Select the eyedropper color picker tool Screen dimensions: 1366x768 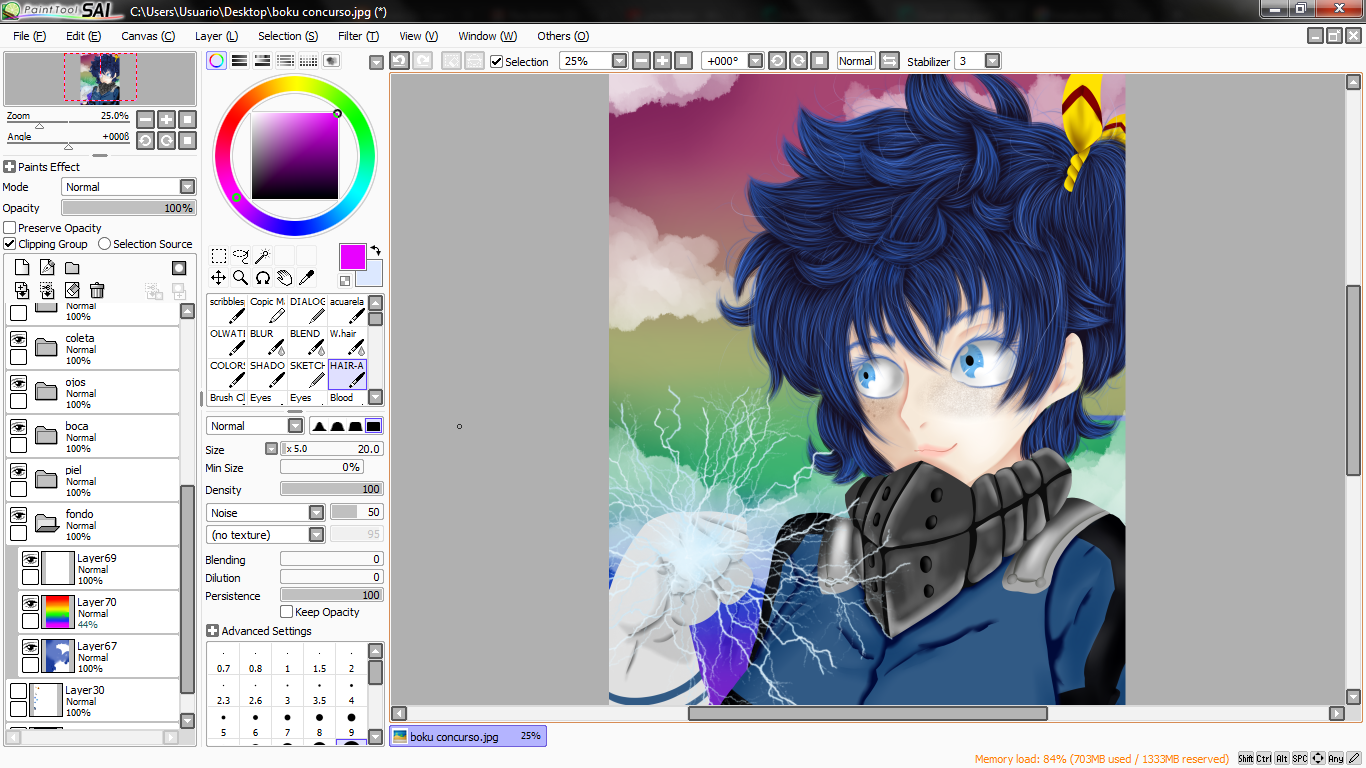(306, 278)
